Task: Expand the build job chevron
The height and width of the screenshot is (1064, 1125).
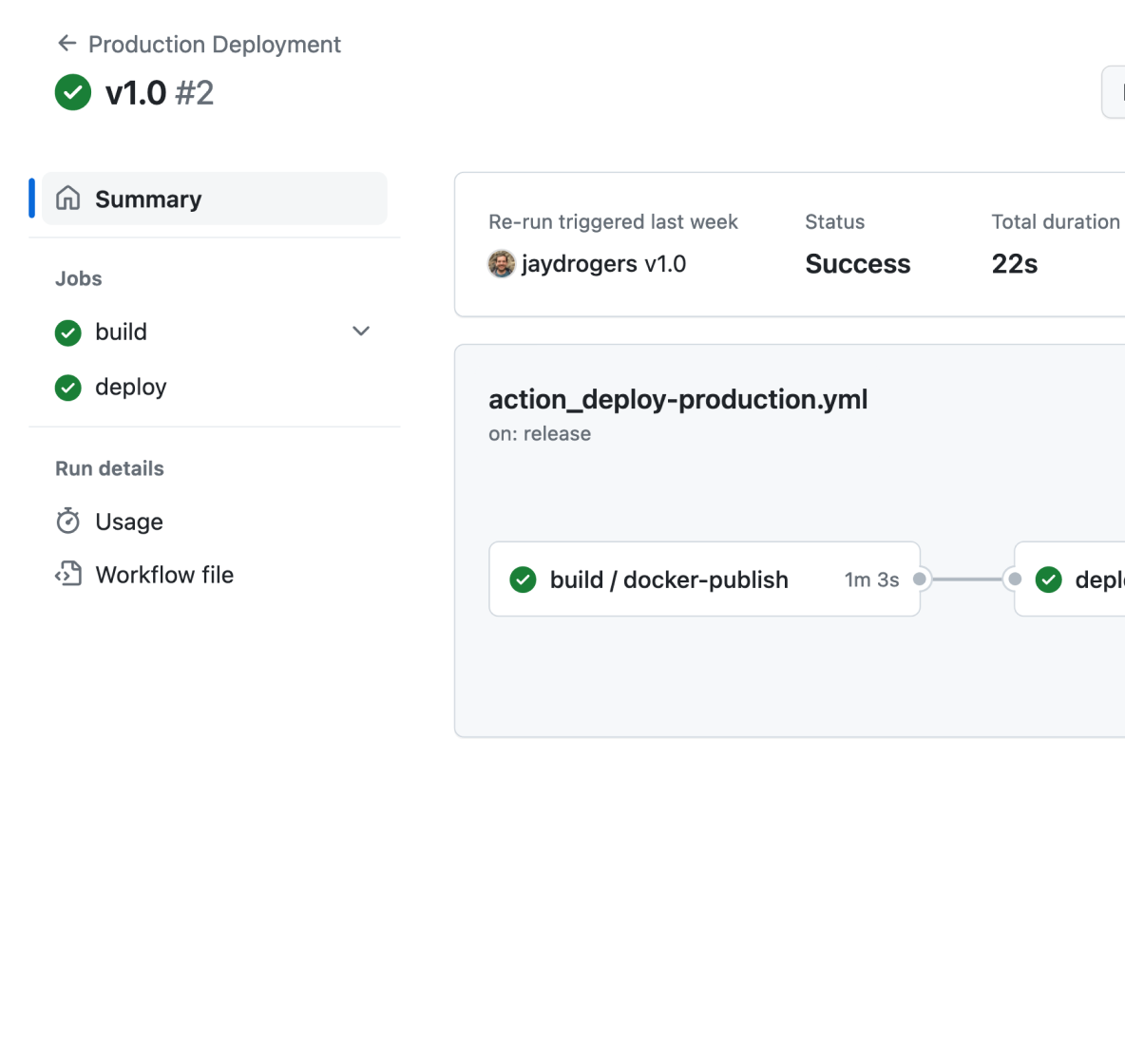Action: [x=361, y=331]
